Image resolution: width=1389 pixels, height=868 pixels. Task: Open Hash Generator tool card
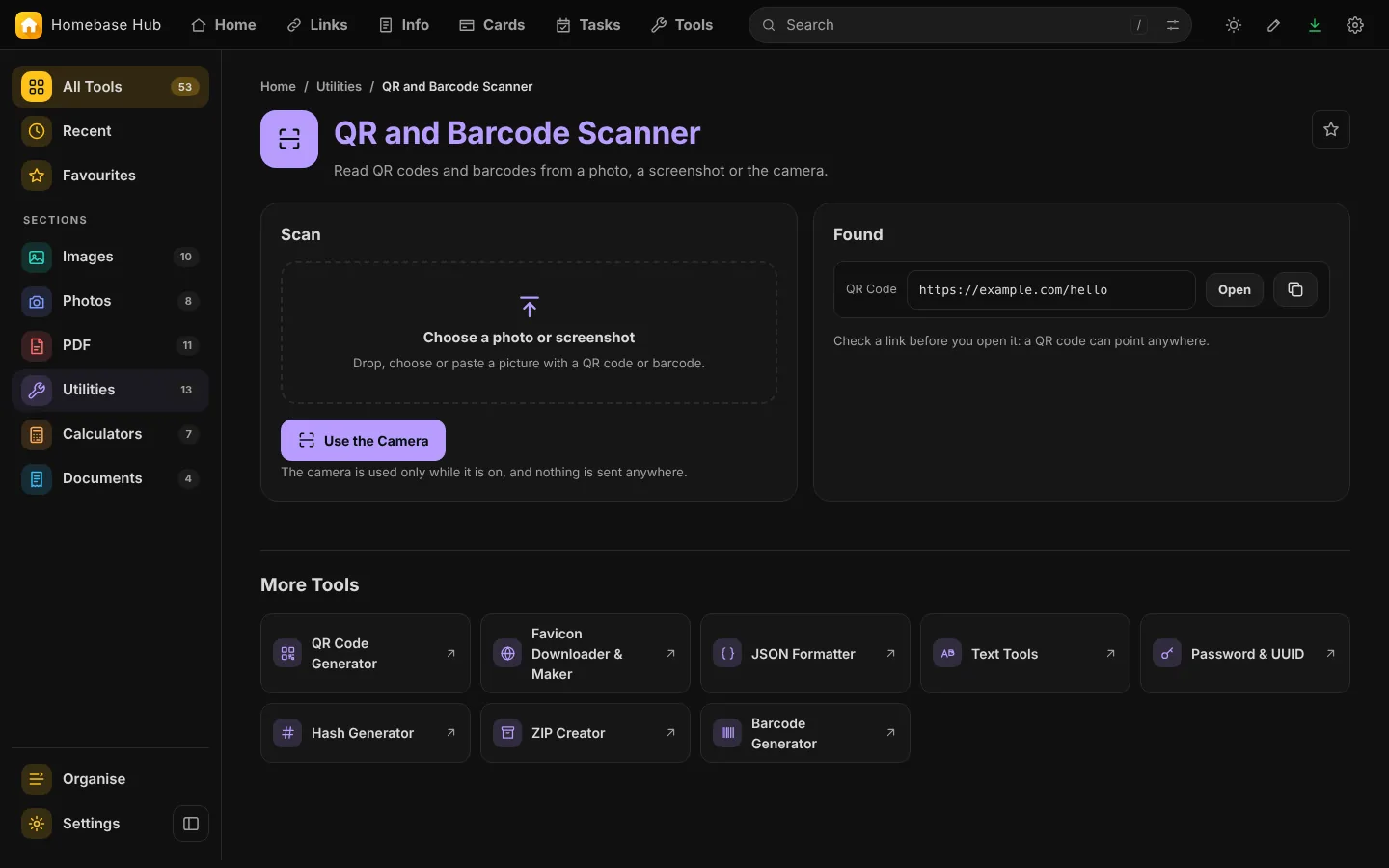(x=366, y=733)
